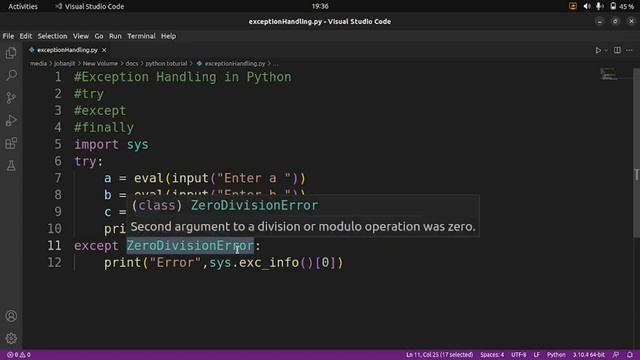Click 'sys.exc_info()' in the print statement
The image size is (640, 360).
[261, 262]
